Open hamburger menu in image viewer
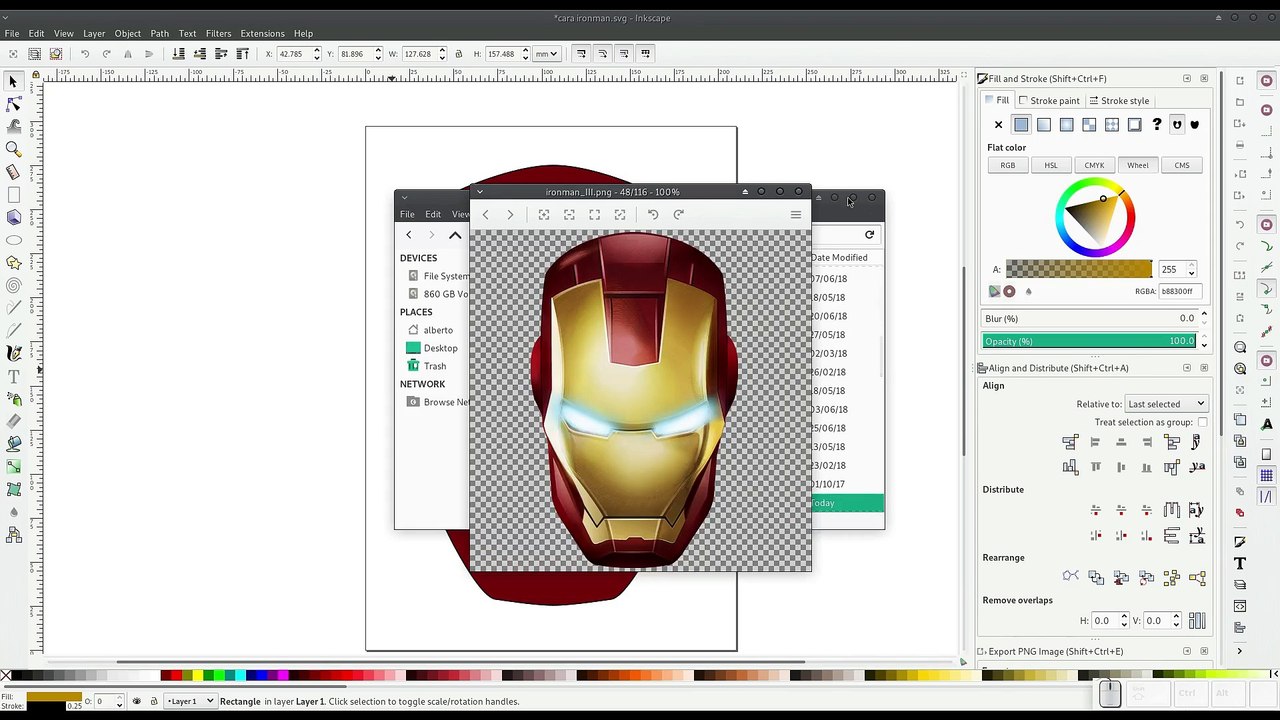This screenshot has height=720, width=1280. 796,214
